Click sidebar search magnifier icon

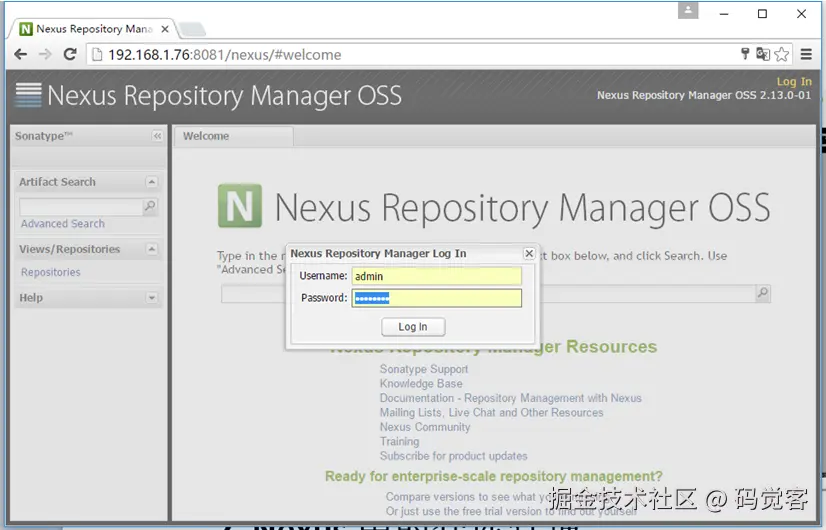(x=150, y=206)
